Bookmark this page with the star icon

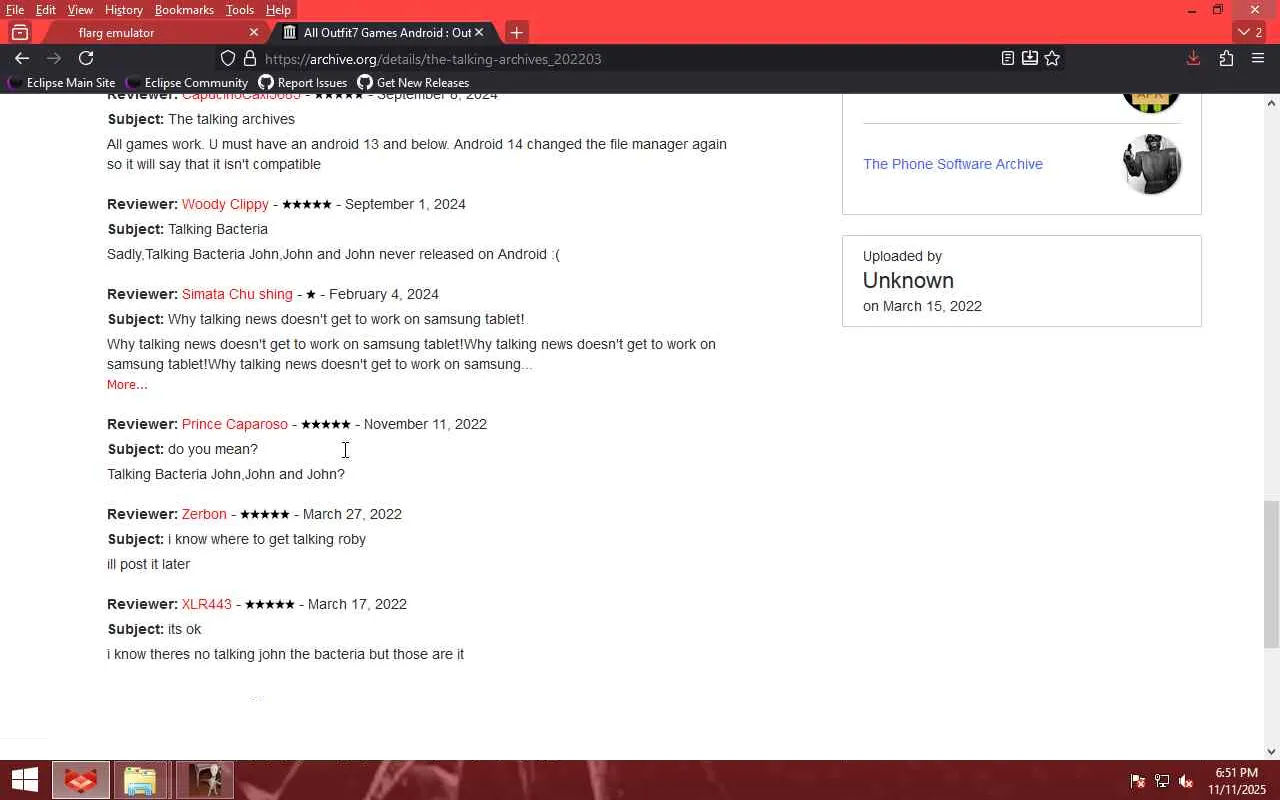(x=1052, y=58)
